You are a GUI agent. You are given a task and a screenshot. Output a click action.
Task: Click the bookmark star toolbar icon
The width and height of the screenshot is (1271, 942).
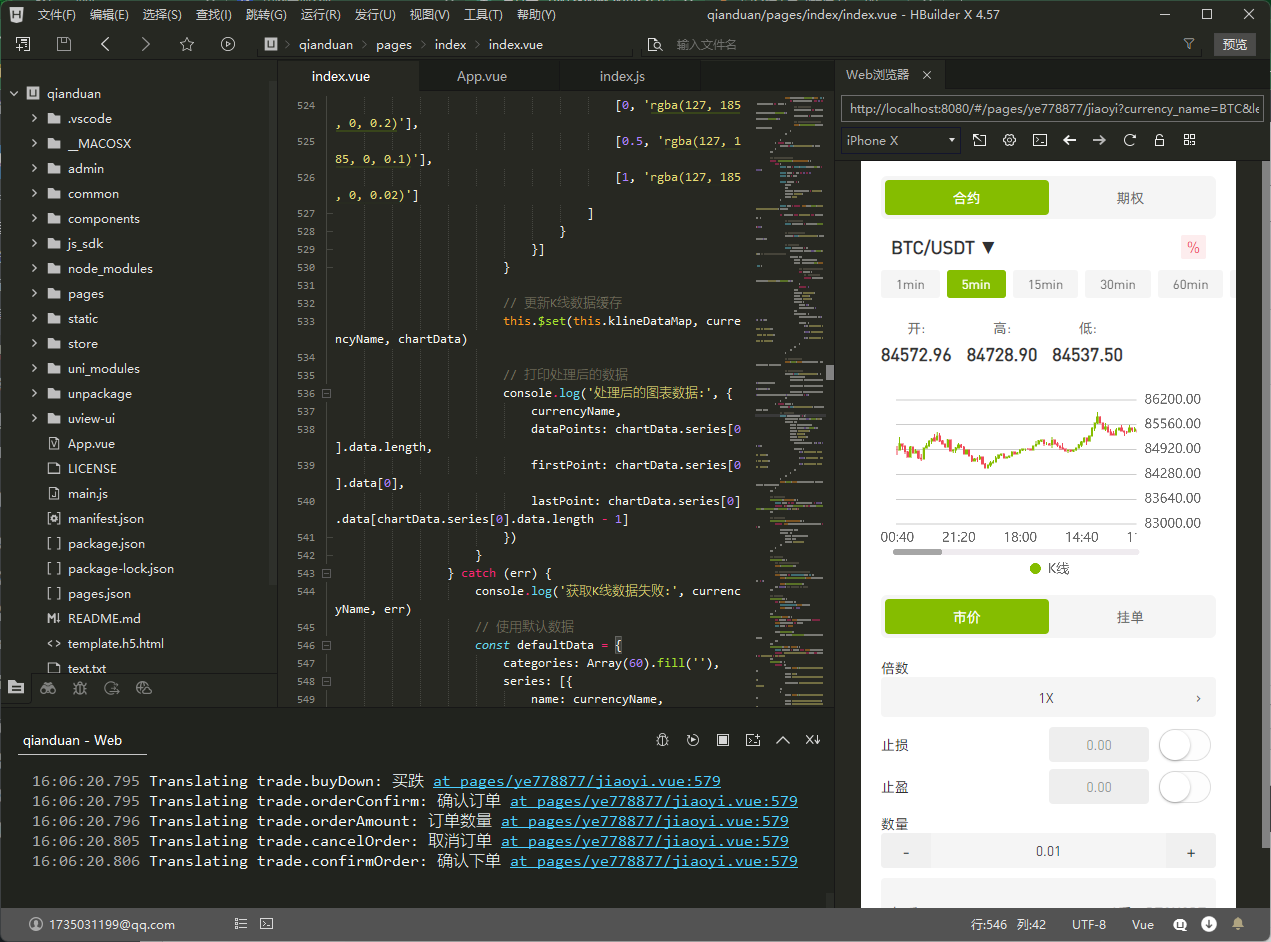[x=187, y=44]
